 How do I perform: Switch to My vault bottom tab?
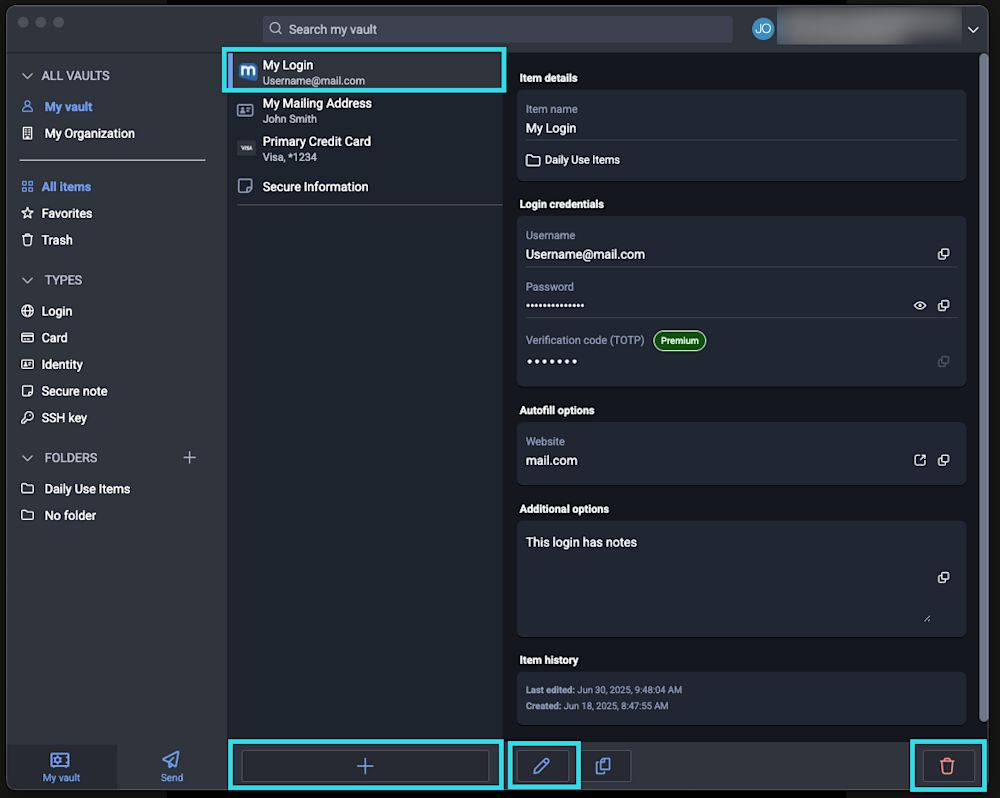[x=61, y=767]
